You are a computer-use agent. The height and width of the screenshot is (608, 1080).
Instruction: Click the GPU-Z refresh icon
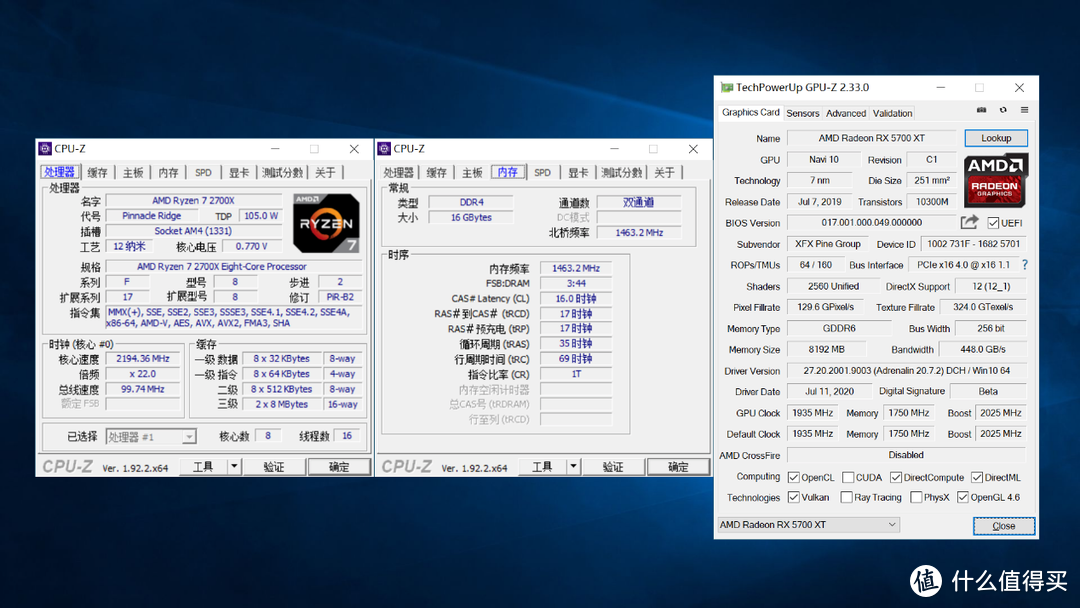coord(1003,110)
